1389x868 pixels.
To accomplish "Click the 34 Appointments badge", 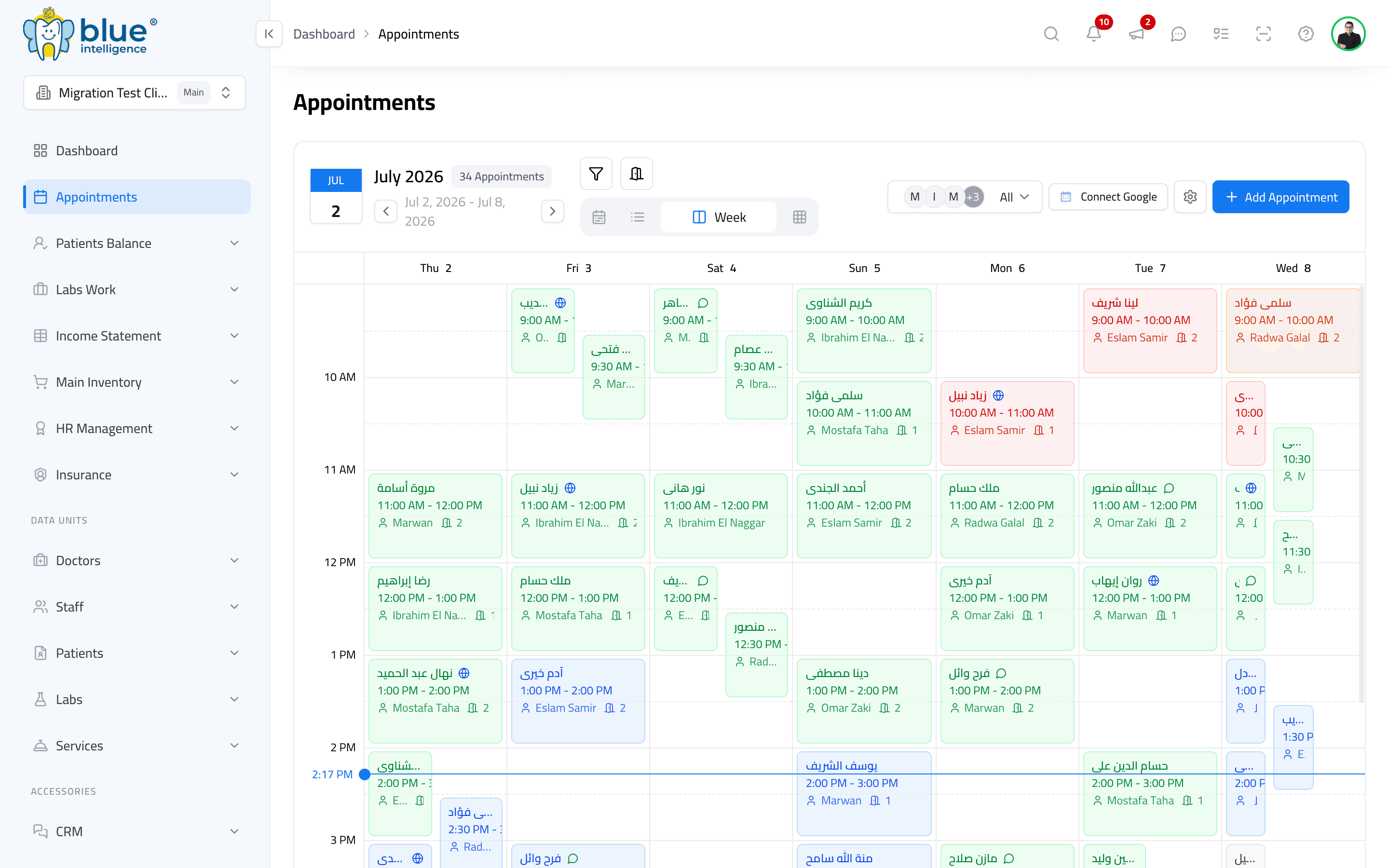I will (501, 176).
